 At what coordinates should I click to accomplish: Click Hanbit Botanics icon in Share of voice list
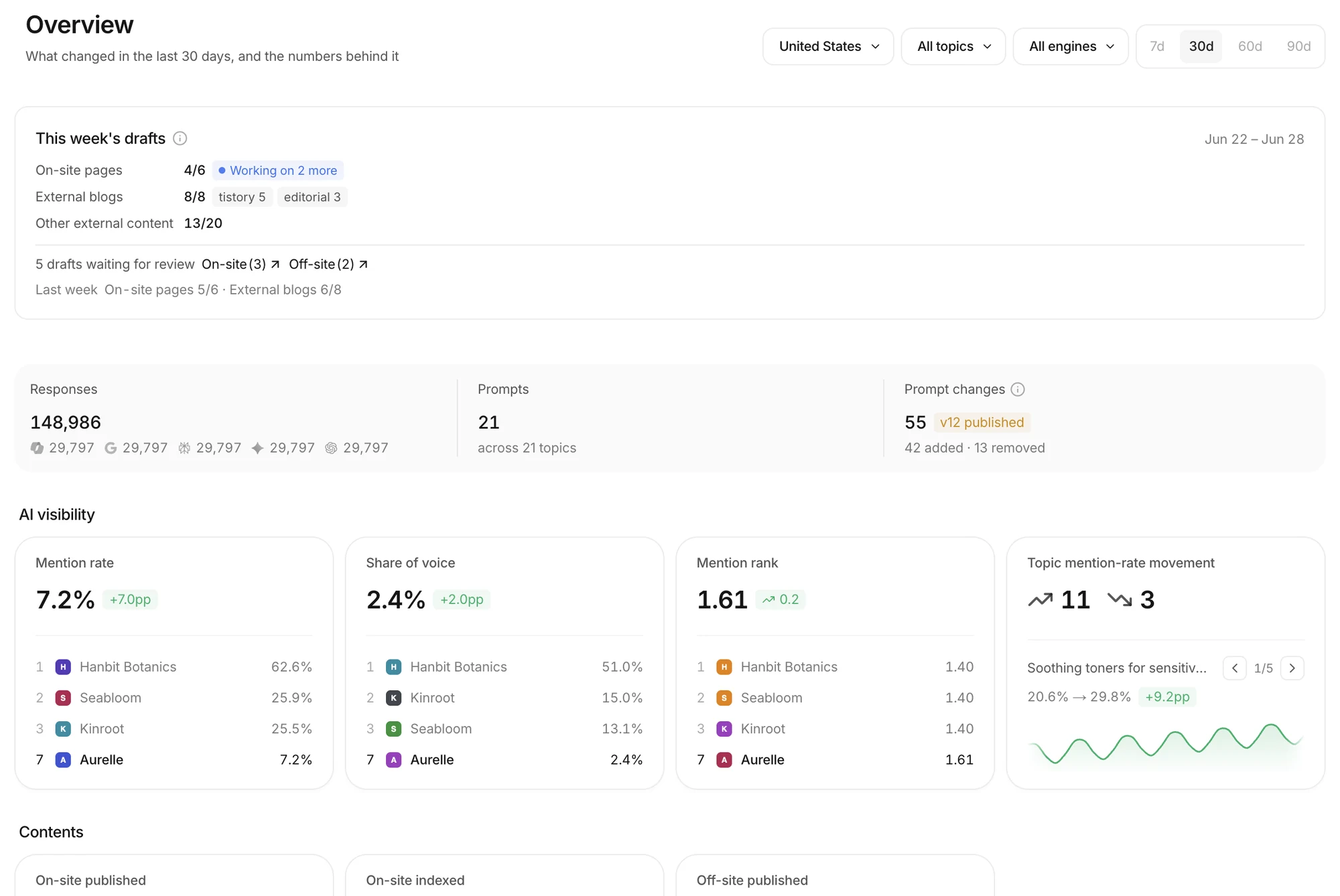pos(394,667)
